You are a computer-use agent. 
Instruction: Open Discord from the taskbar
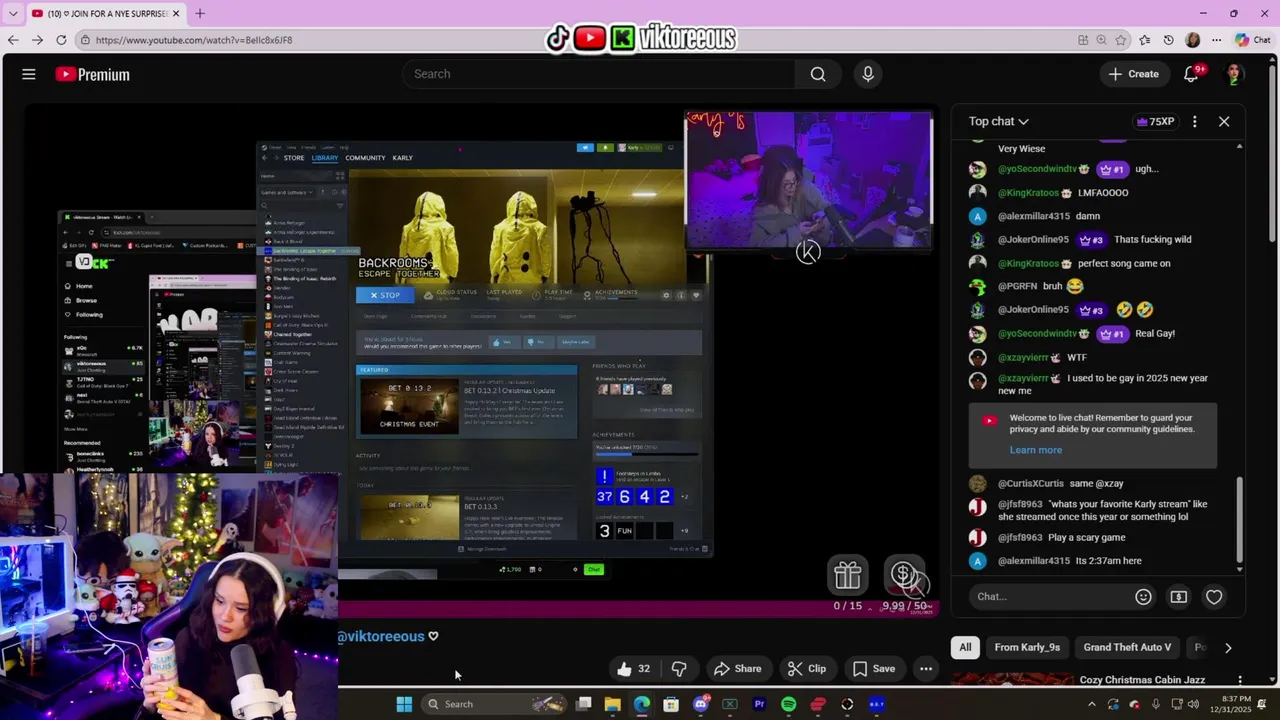[x=701, y=704]
